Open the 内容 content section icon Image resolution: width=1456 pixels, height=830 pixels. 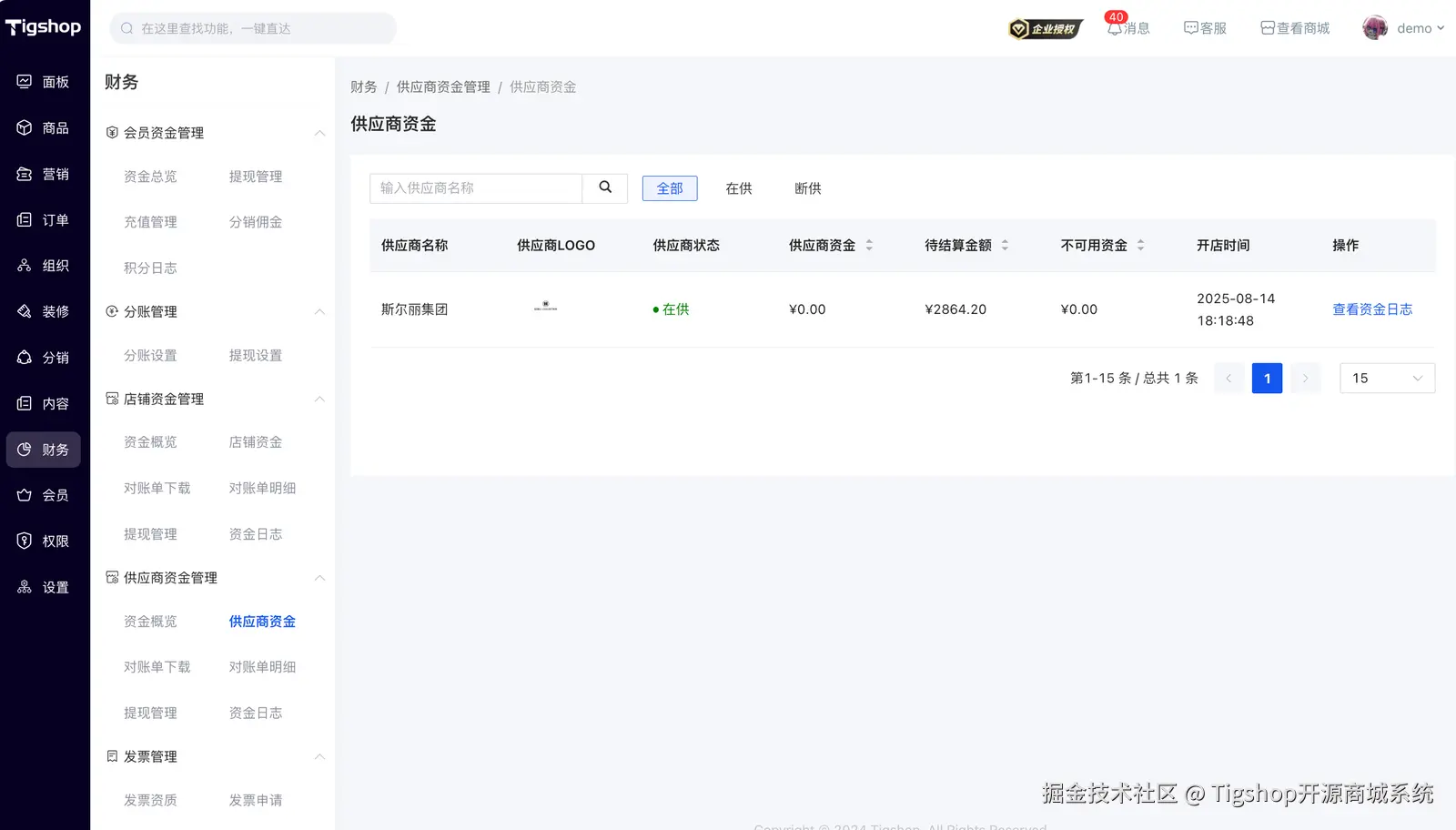pyautogui.click(x=25, y=403)
